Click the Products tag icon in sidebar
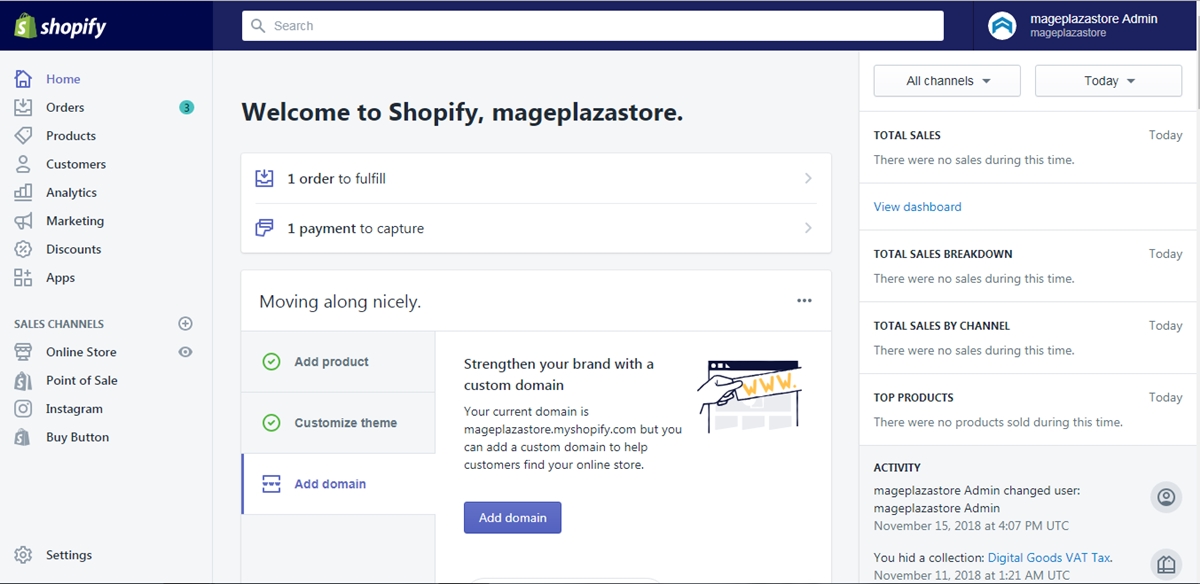The height and width of the screenshot is (584, 1200). point(23,136)
